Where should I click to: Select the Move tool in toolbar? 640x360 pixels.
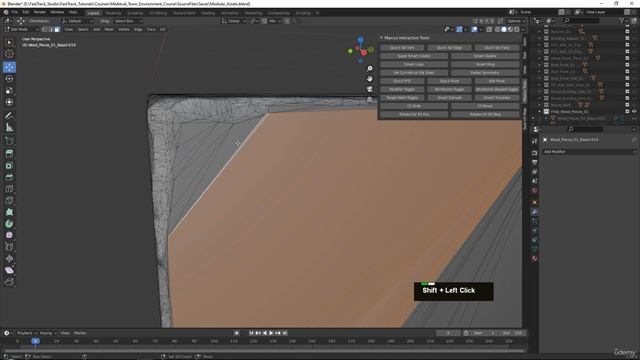point(9,67)
